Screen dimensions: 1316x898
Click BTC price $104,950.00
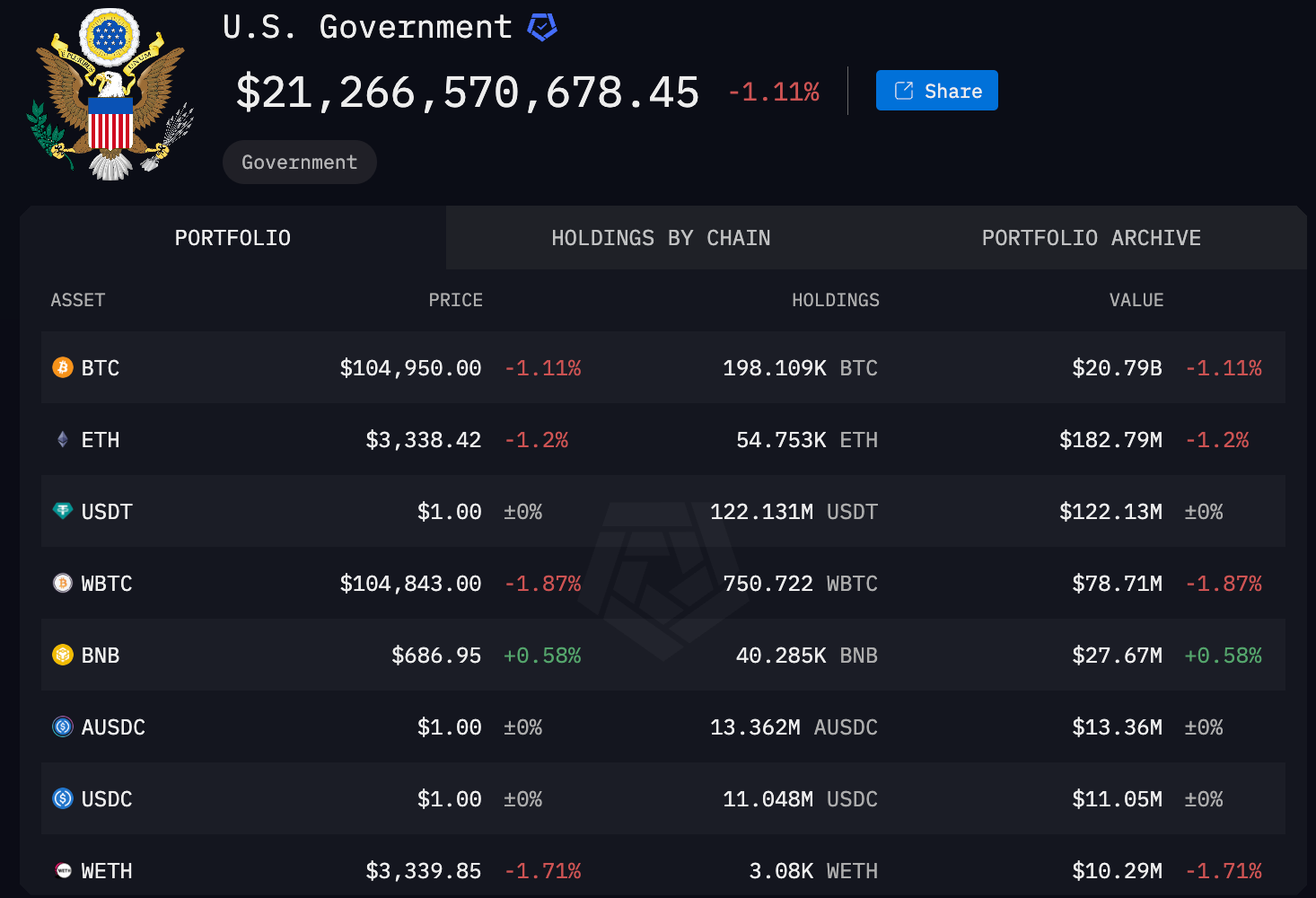410,368
